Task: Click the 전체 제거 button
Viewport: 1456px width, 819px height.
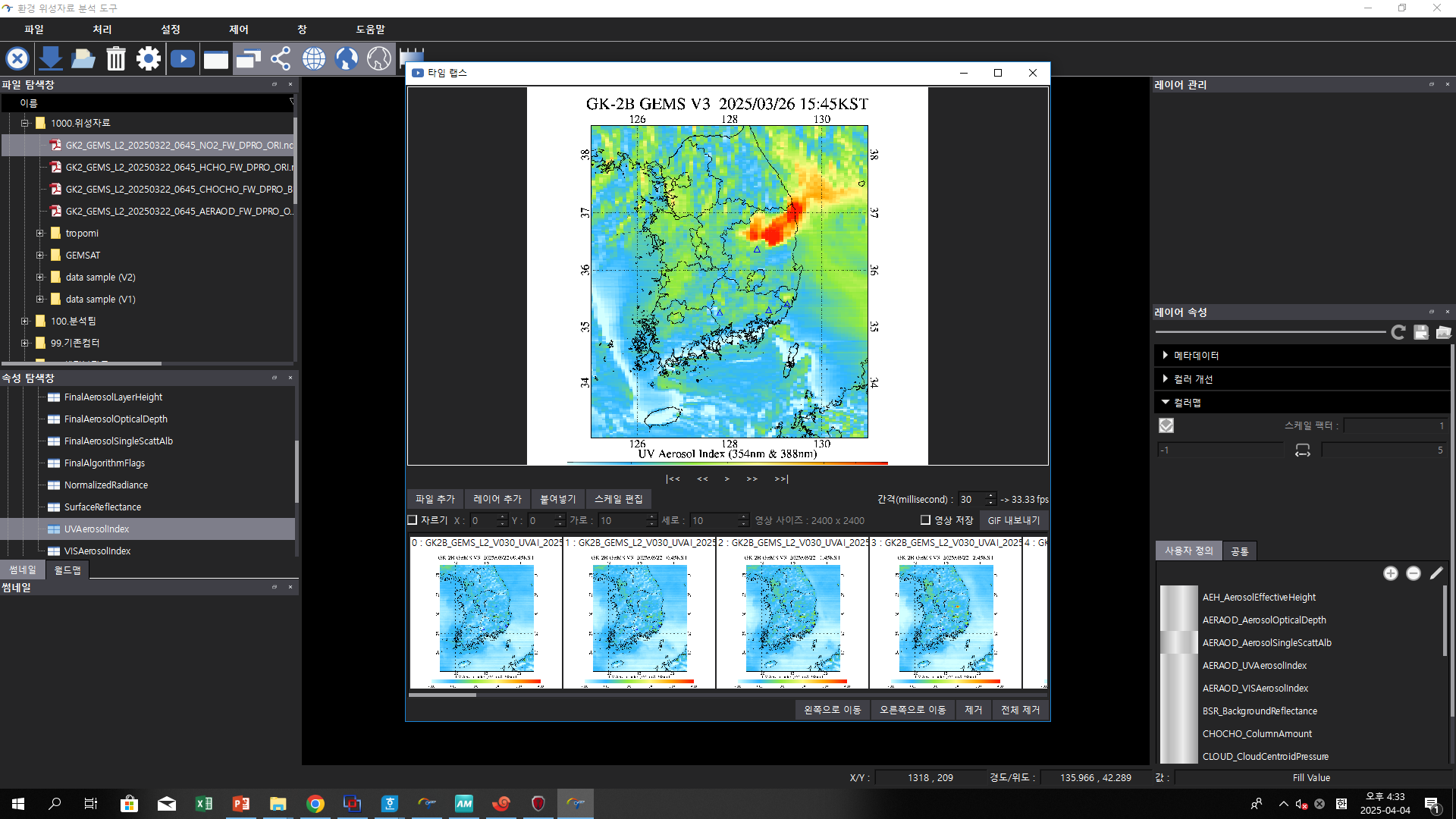Action: (x=1020, y=710)
